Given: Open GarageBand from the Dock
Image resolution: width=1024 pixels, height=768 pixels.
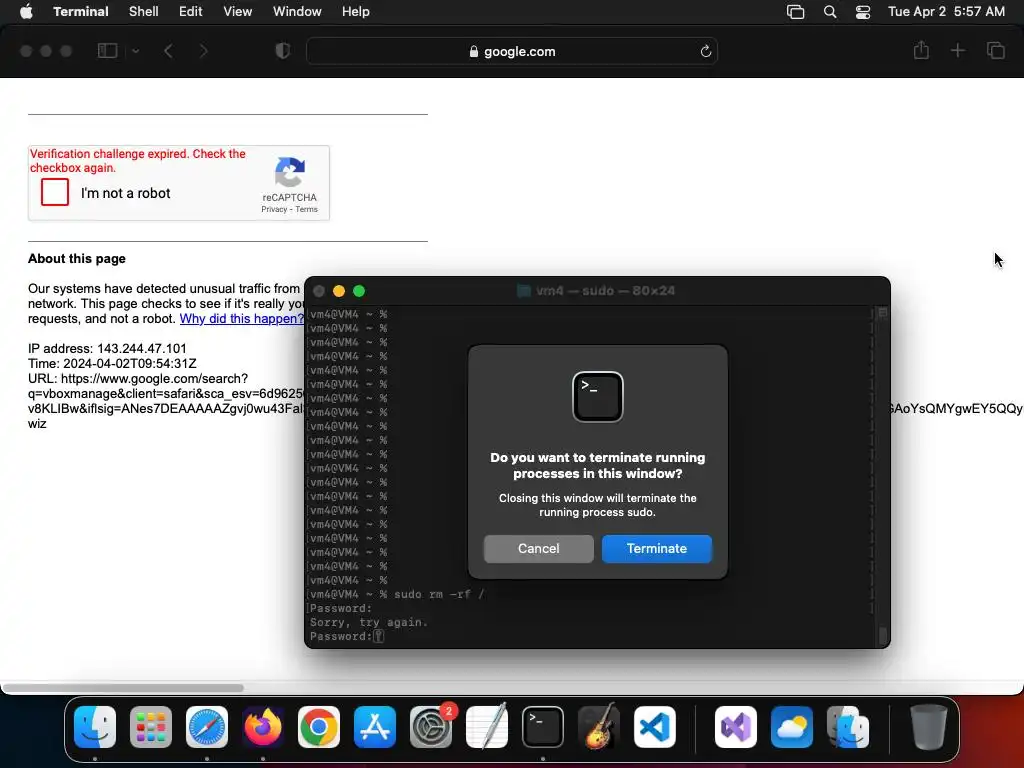Looking at the screenshot, I should (599, 727).
